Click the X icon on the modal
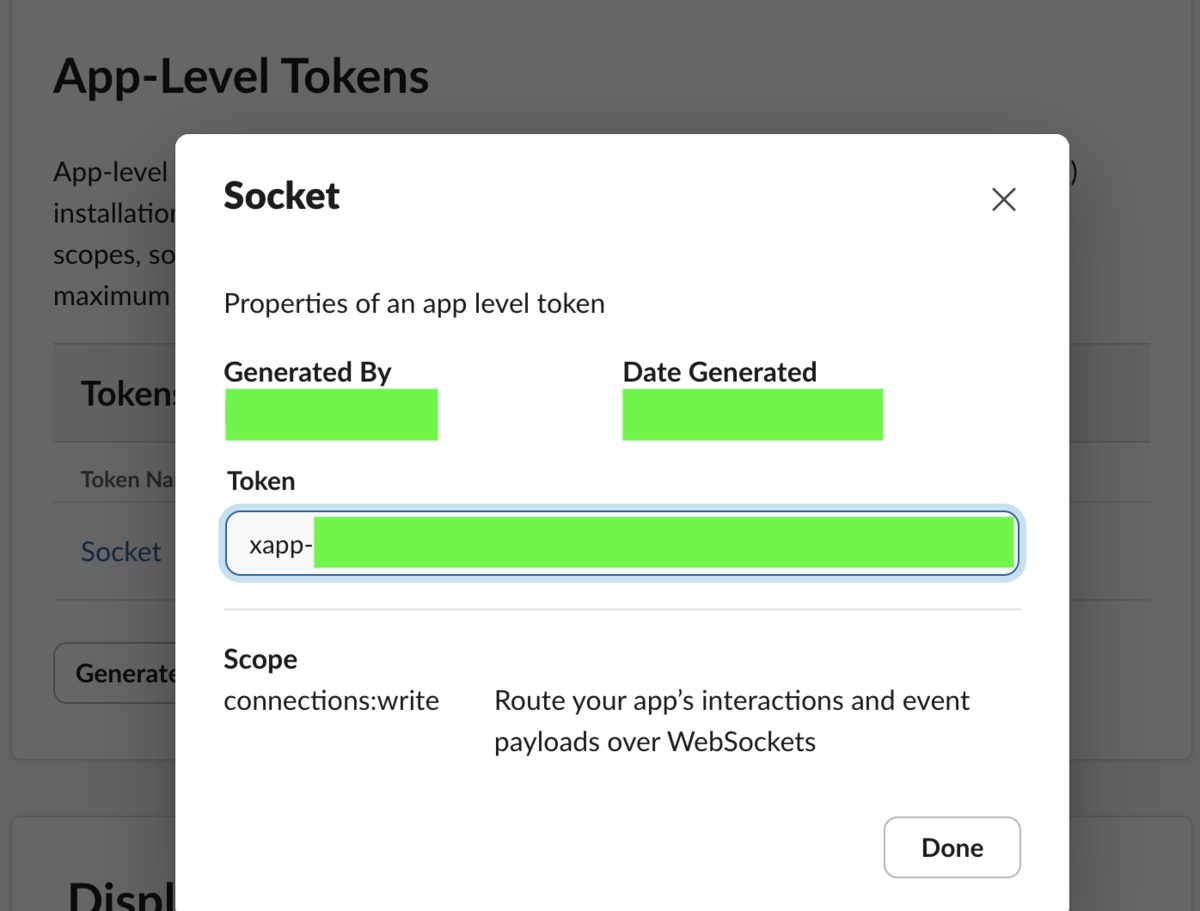This screenshot has height=911, width=1200. click(1003, 199)
